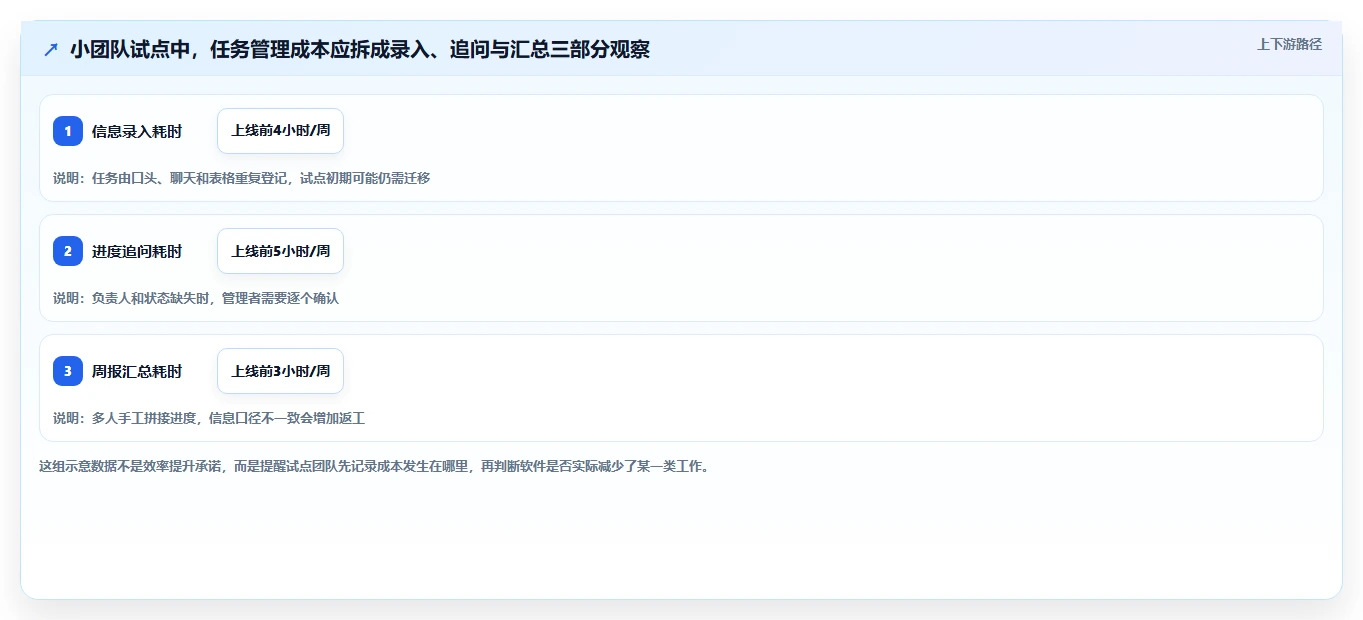Click the 上线前4小时/周 chip

click(280, 131)
